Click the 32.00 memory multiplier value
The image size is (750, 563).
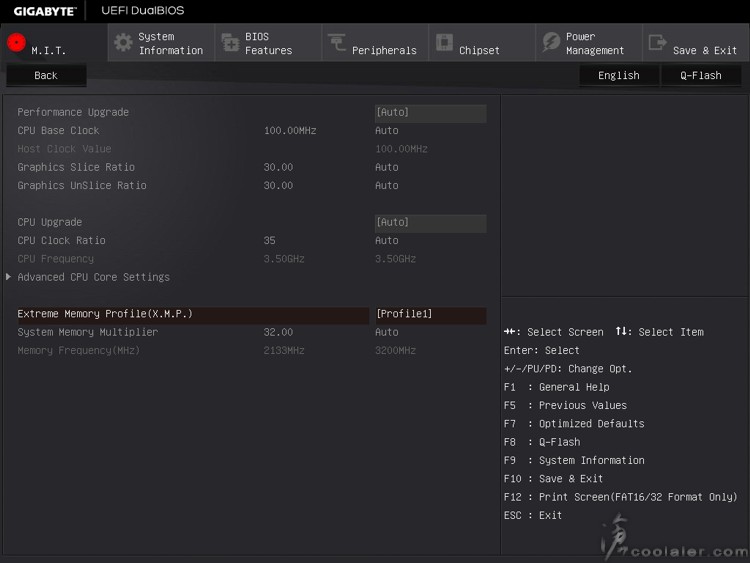278,332
